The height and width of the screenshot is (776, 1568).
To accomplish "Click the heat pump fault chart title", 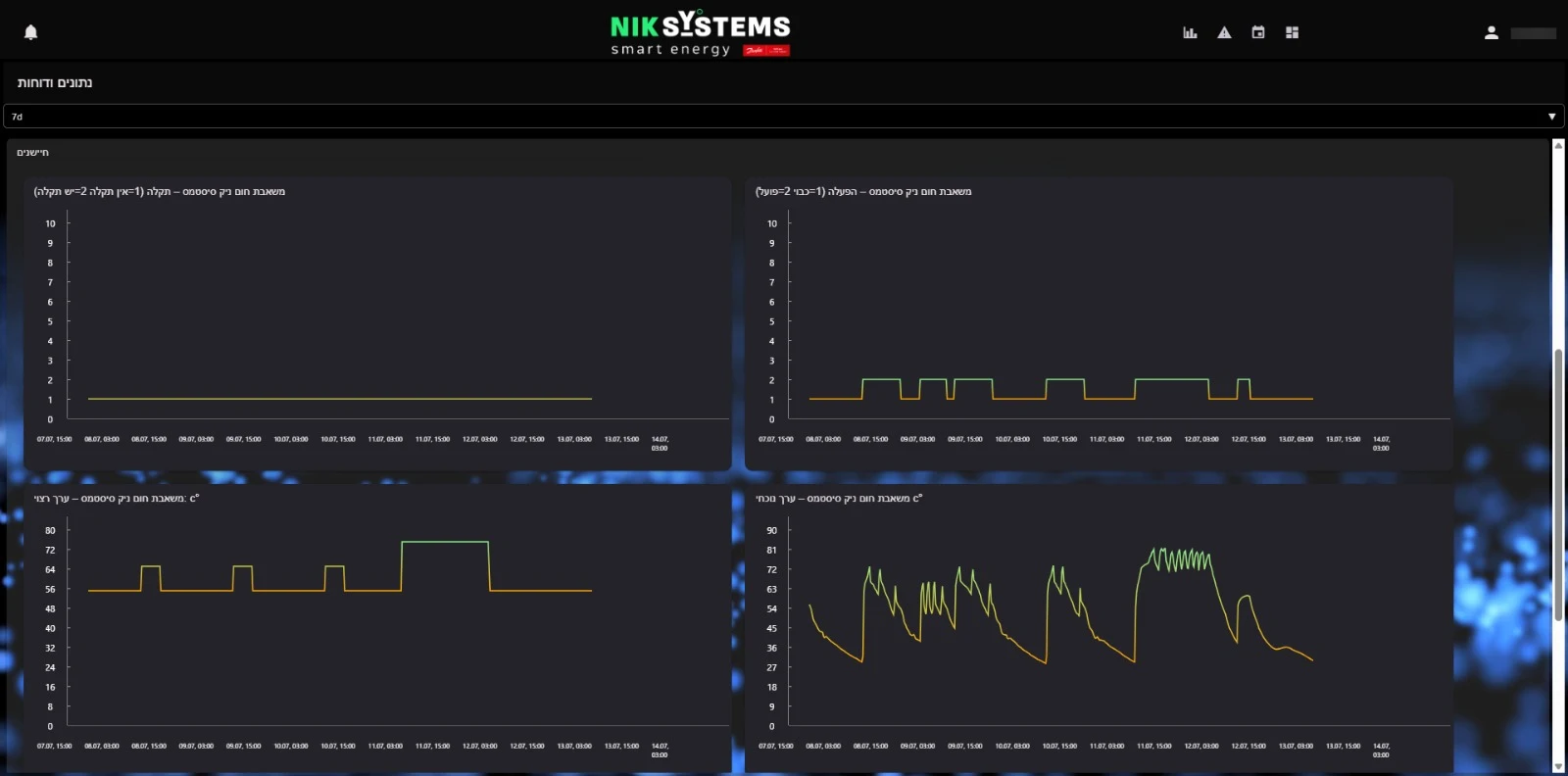I will click(x=160, y=192).
